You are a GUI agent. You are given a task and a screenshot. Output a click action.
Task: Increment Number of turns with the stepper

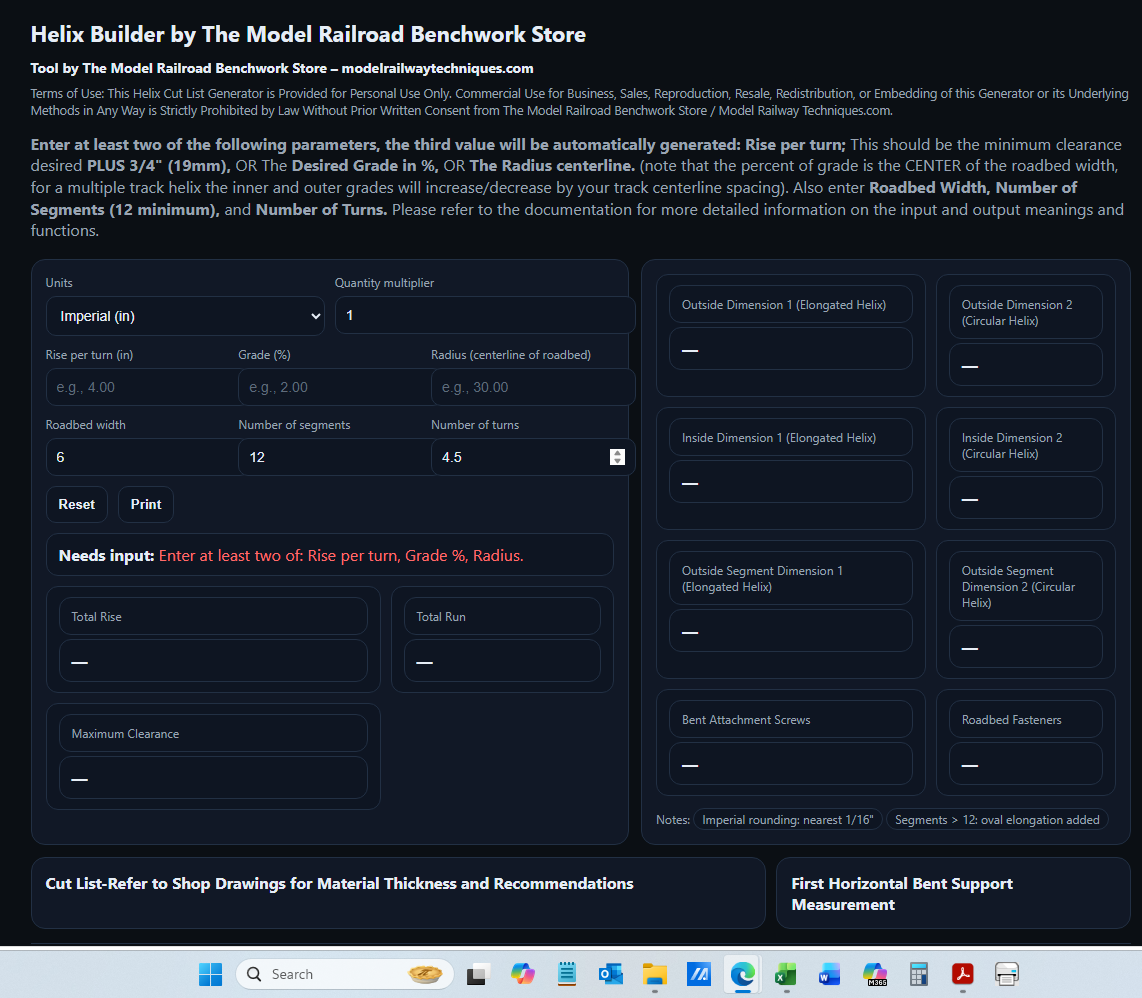[x=617, y=451]
